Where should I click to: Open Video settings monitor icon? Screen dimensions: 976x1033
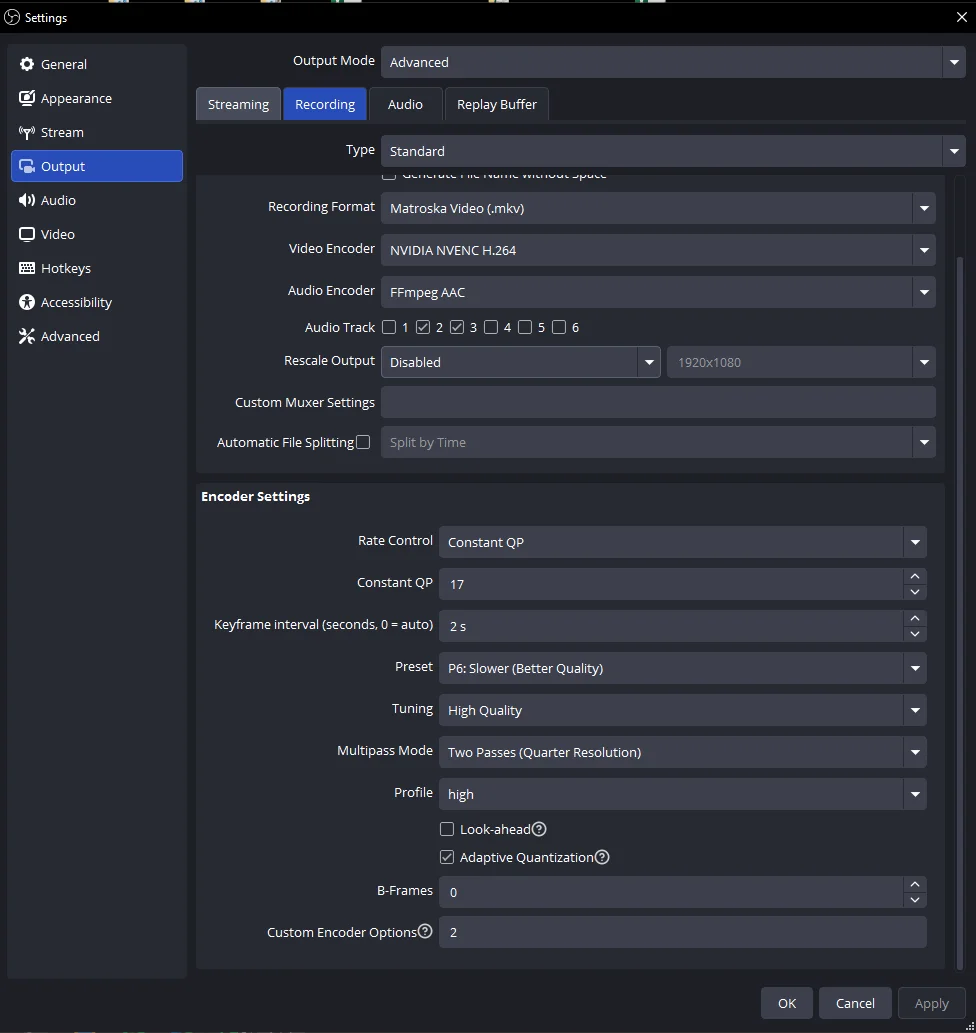[27, 234]
